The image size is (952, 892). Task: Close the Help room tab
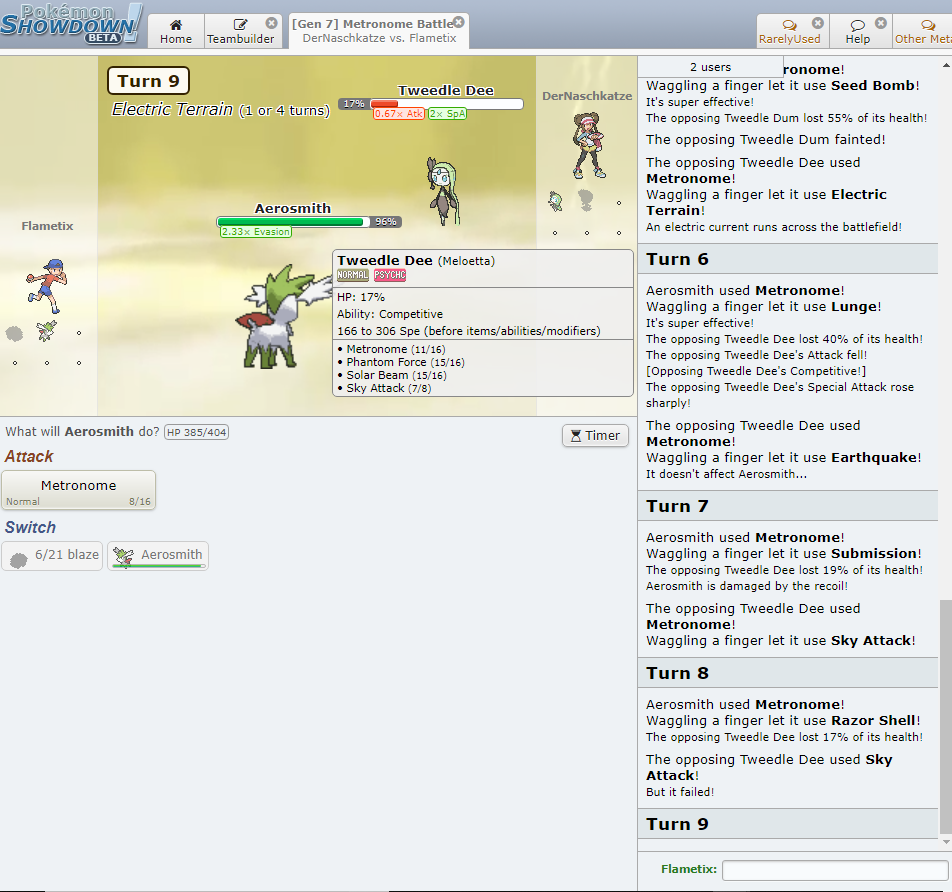[x=881, y=22]
